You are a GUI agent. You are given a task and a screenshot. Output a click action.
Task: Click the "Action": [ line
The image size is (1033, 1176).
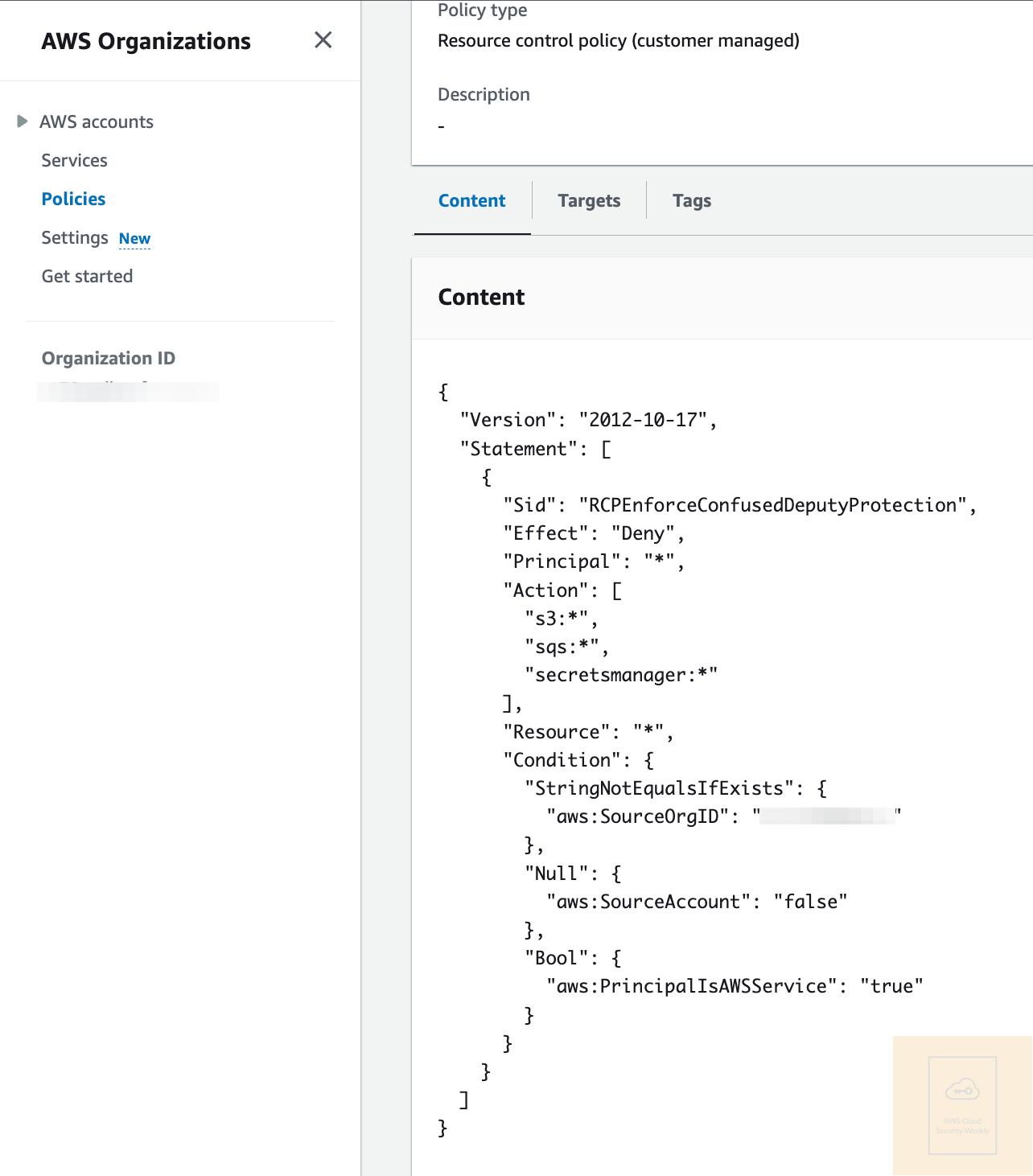point(562,590)
